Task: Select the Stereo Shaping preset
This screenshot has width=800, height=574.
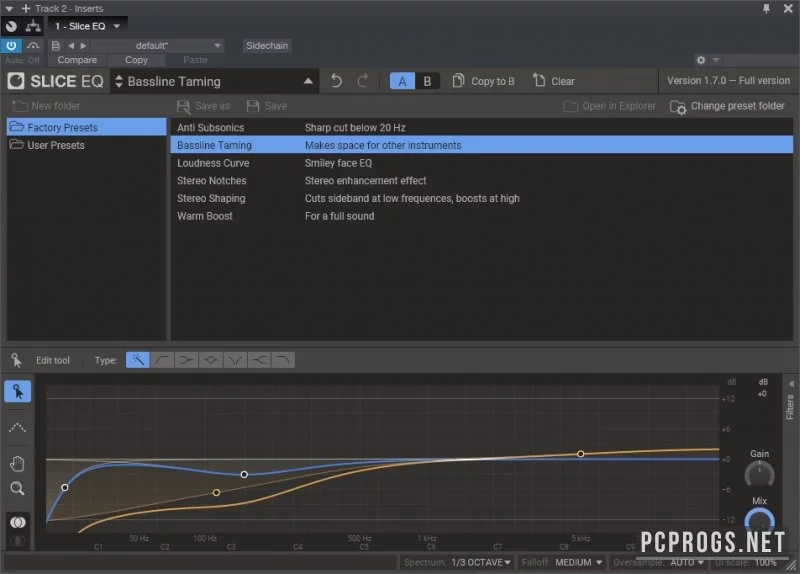Action: 481,198
